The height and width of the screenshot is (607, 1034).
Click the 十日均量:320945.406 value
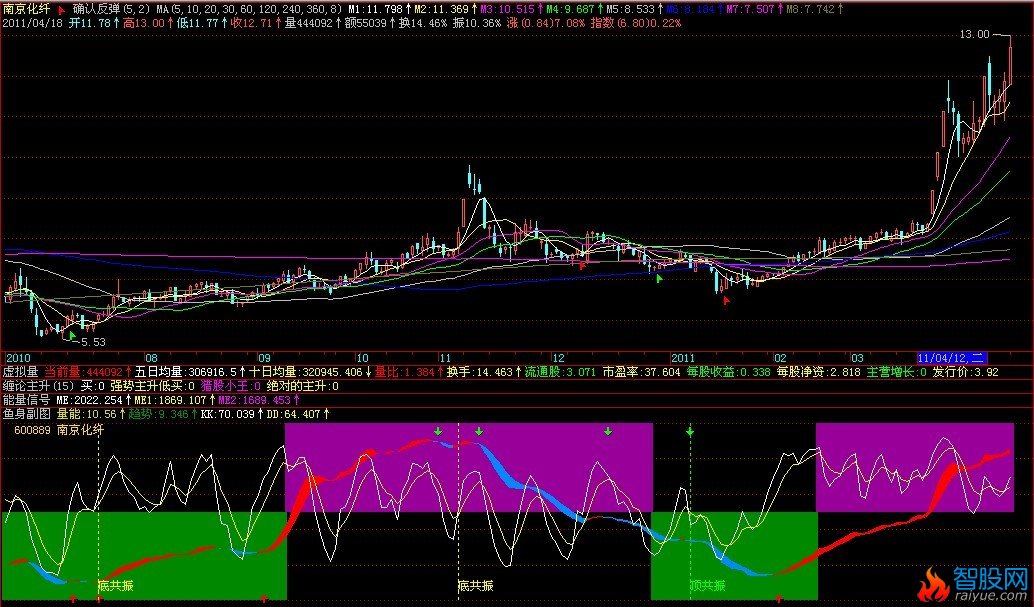(x=305, y=372)
